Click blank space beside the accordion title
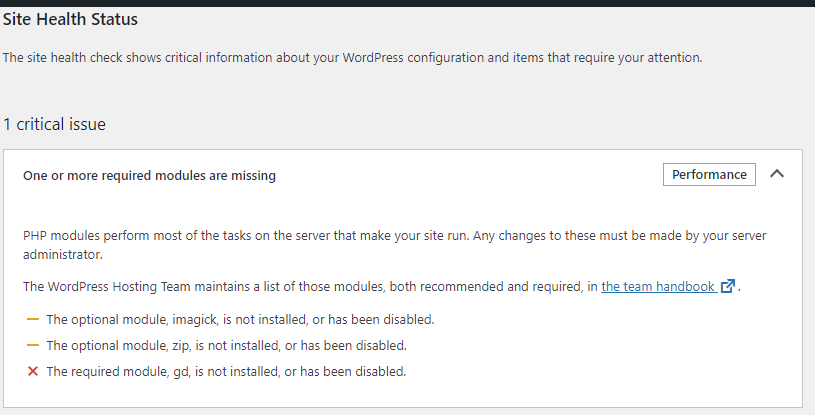The image size is (815, 415). click(468, 175)
